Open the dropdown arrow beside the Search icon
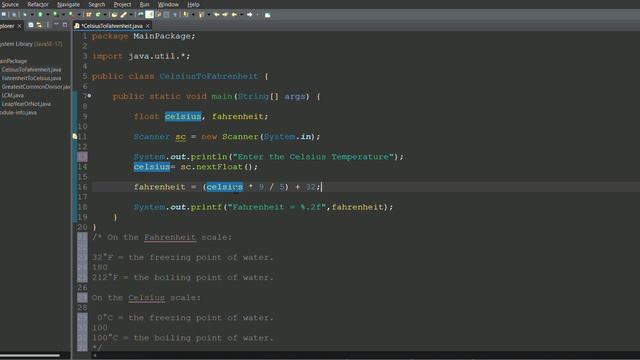 coord(131,15)
